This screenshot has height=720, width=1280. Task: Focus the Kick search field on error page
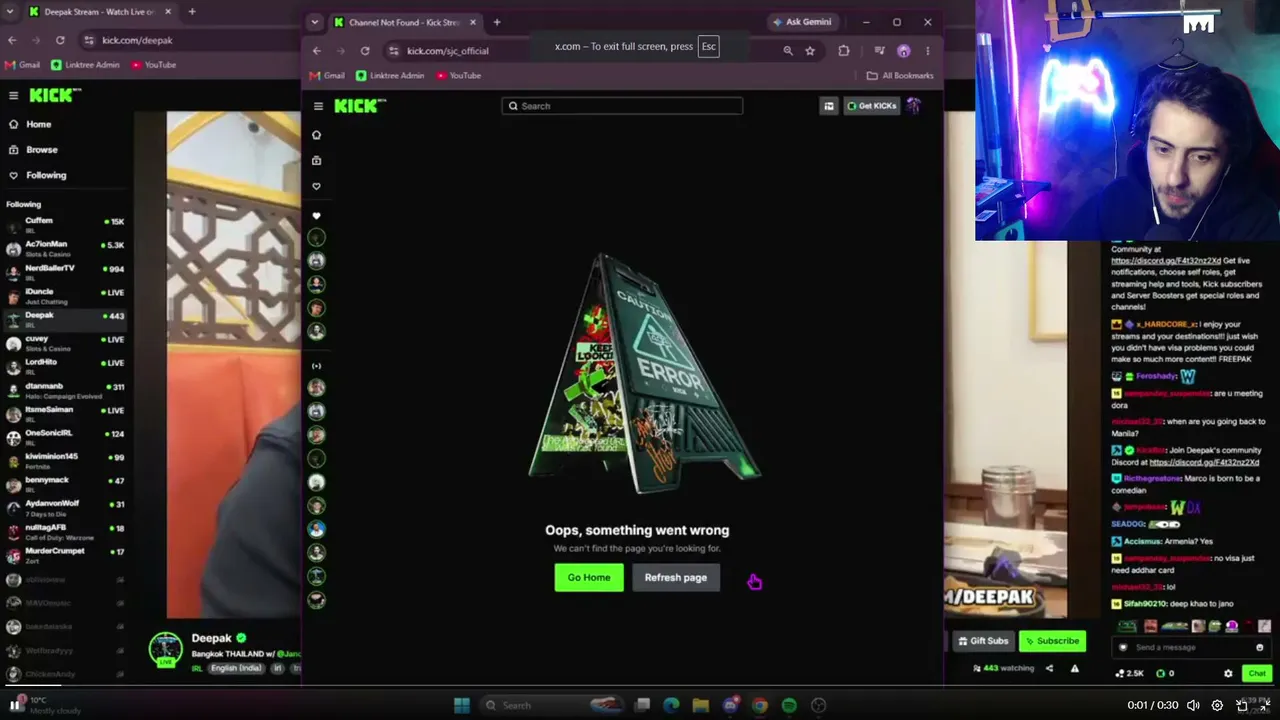tap(622, 106)
